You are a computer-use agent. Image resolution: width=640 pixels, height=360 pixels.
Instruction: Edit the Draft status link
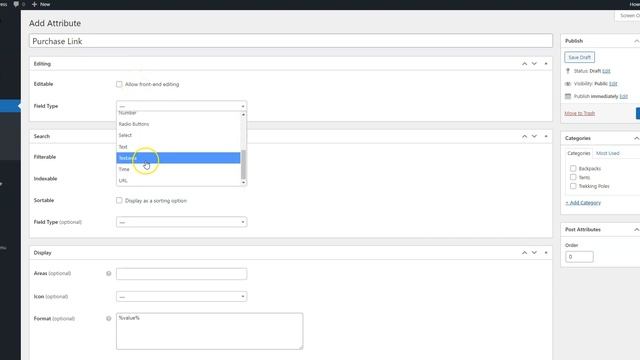click(606, 71)
